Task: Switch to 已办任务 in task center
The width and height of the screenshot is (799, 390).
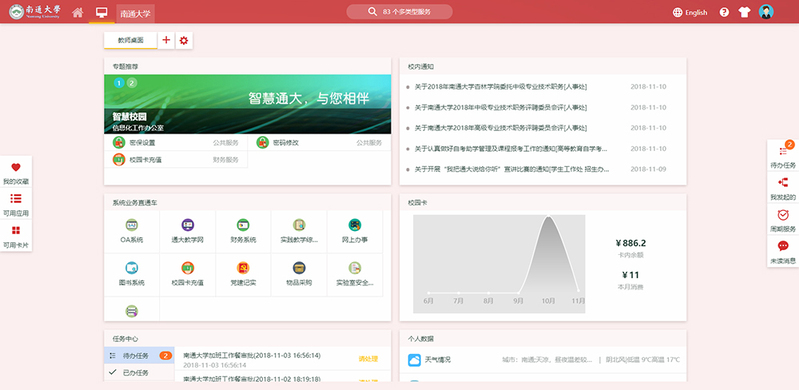Action: pos(139,373)
